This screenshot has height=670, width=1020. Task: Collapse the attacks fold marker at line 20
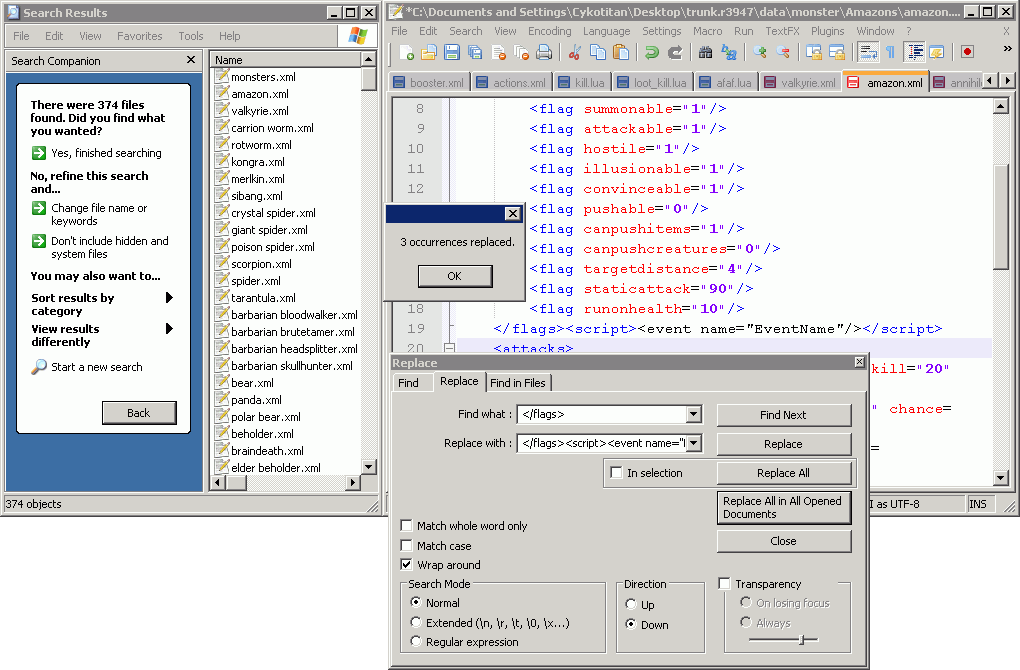449,348
